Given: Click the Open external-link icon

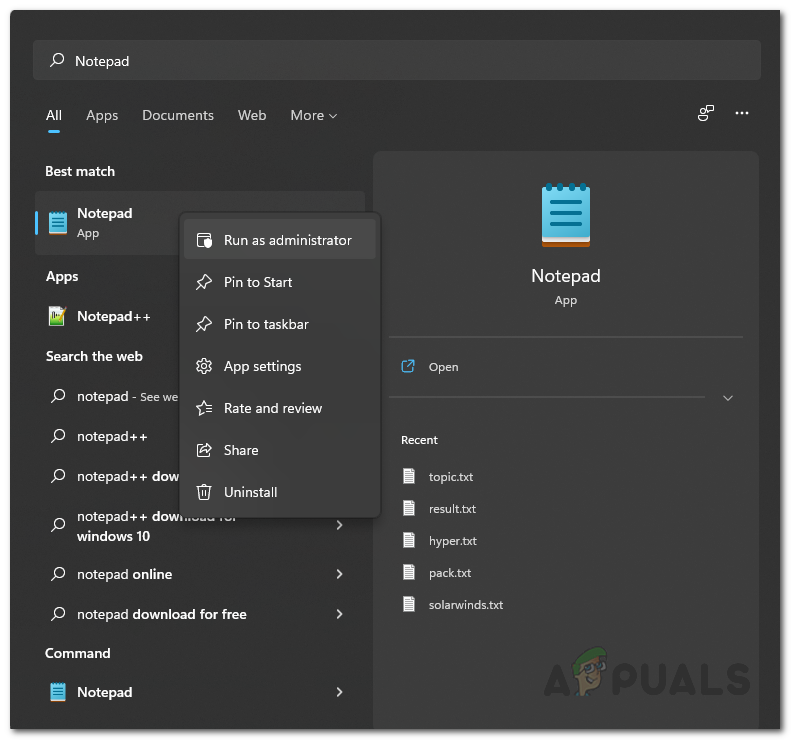Looking at the screenshot, I should (x=408, y=366).
